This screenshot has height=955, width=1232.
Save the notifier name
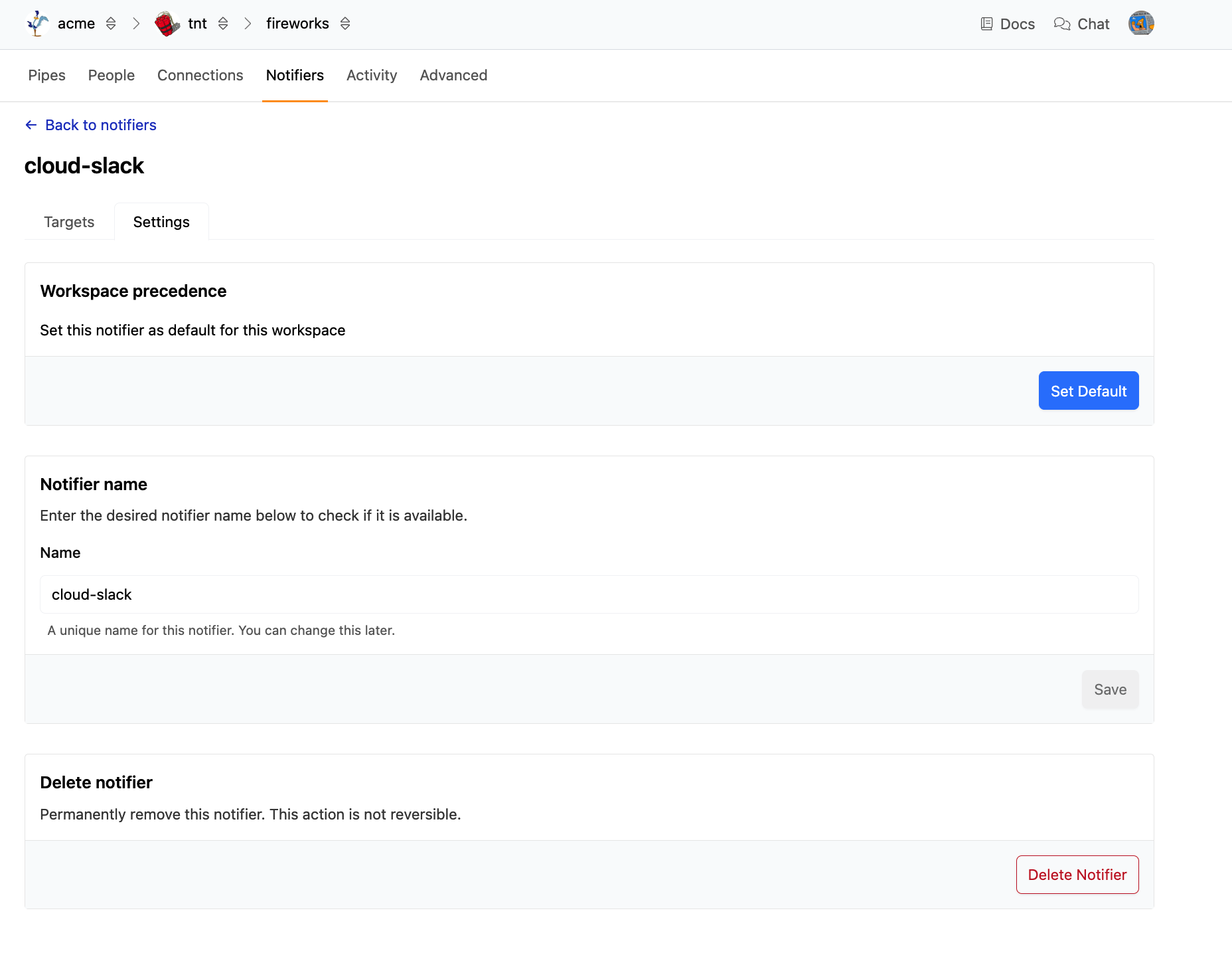pyautogui.click(x=1110, y=689)
